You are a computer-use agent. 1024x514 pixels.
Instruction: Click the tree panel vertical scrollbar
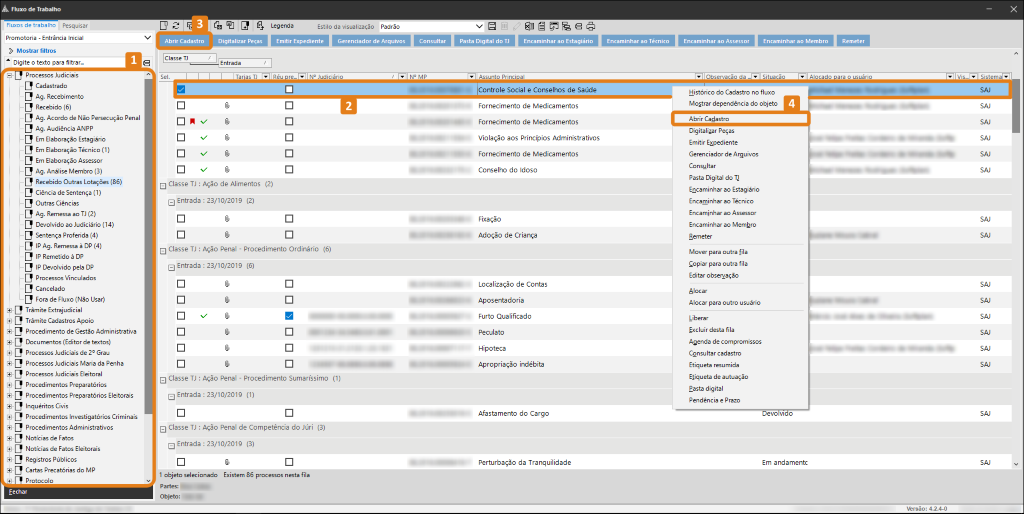[x=148, y=248]
